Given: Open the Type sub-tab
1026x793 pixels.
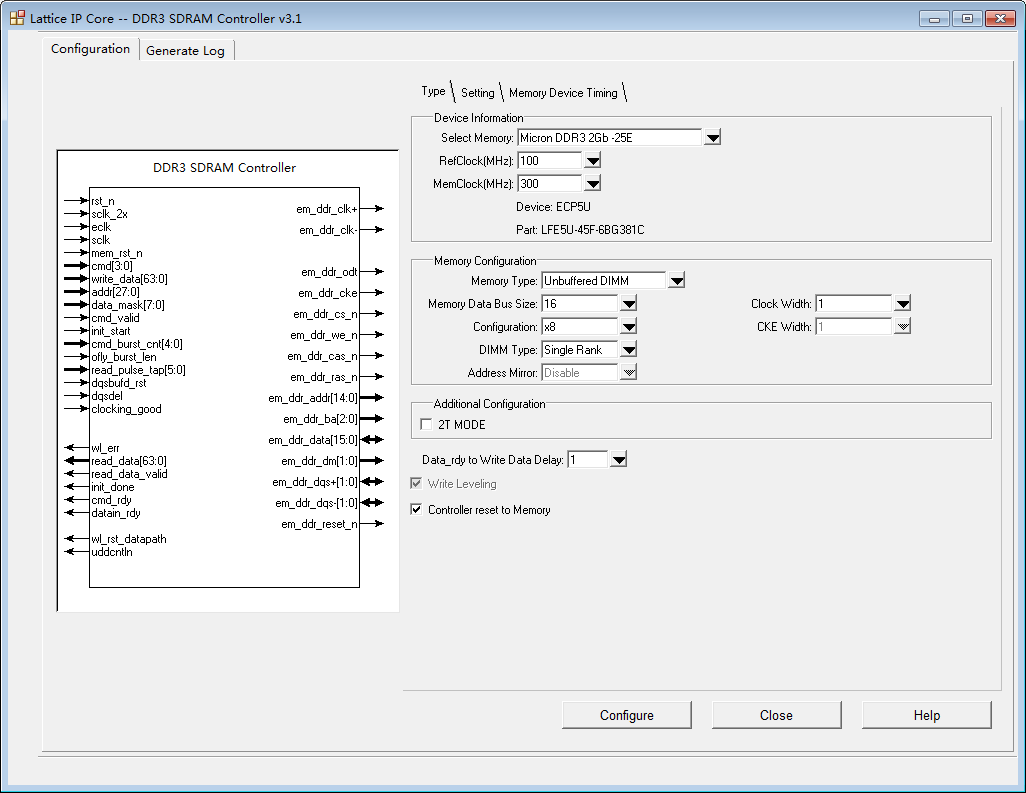Looking at the screenshot, I should pos(433,92).
